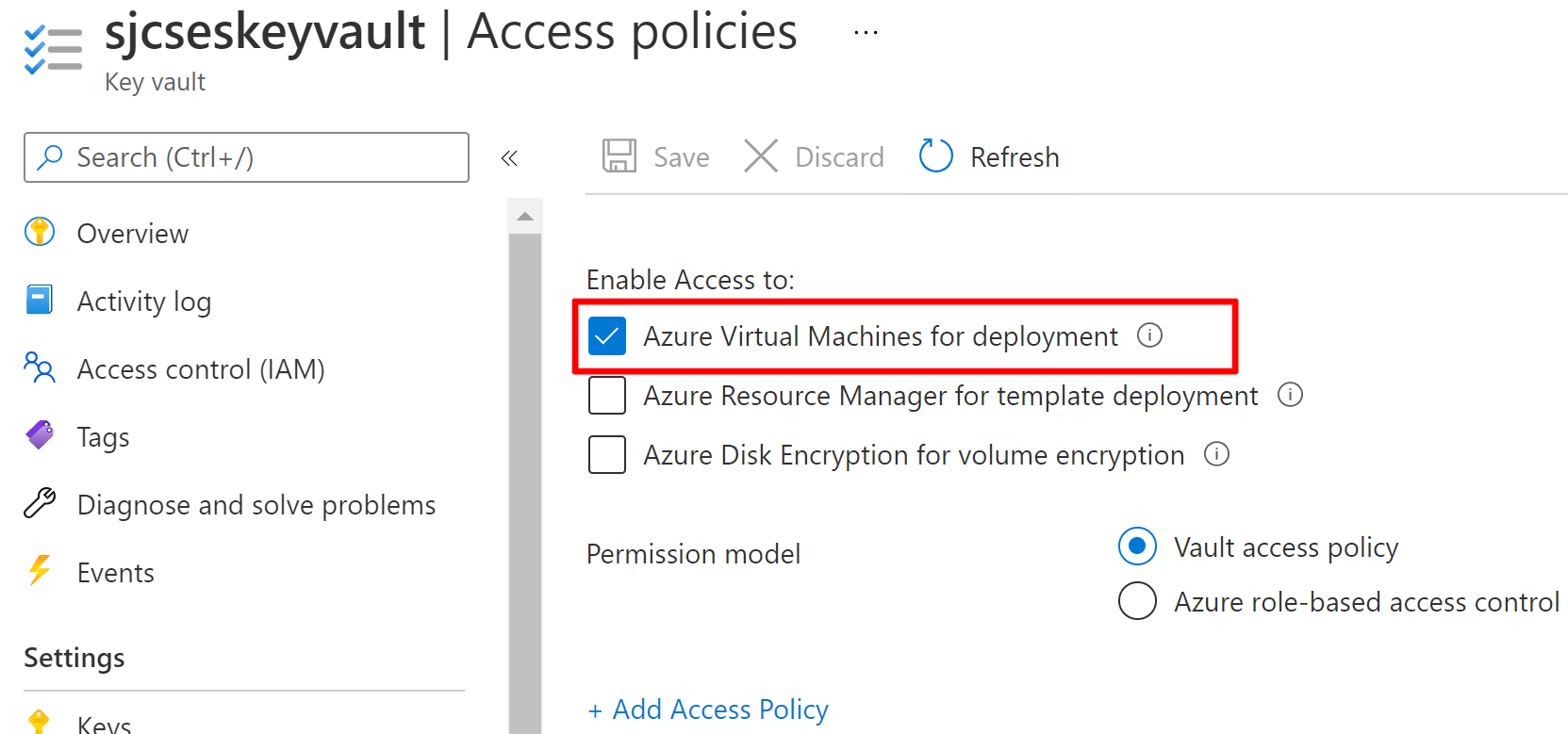Check Azure Disk Encryption for volume encryption

coord(607,454)
